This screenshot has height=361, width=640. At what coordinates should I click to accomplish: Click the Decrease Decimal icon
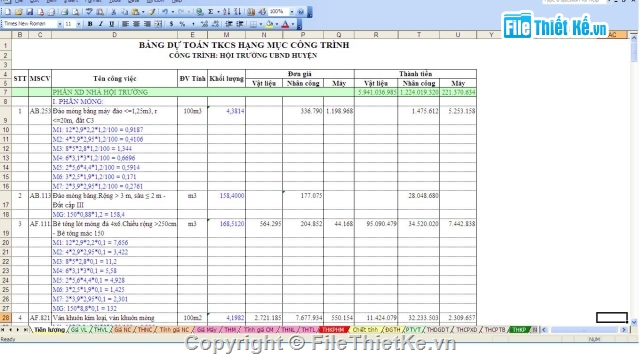(x=215, y=24)
